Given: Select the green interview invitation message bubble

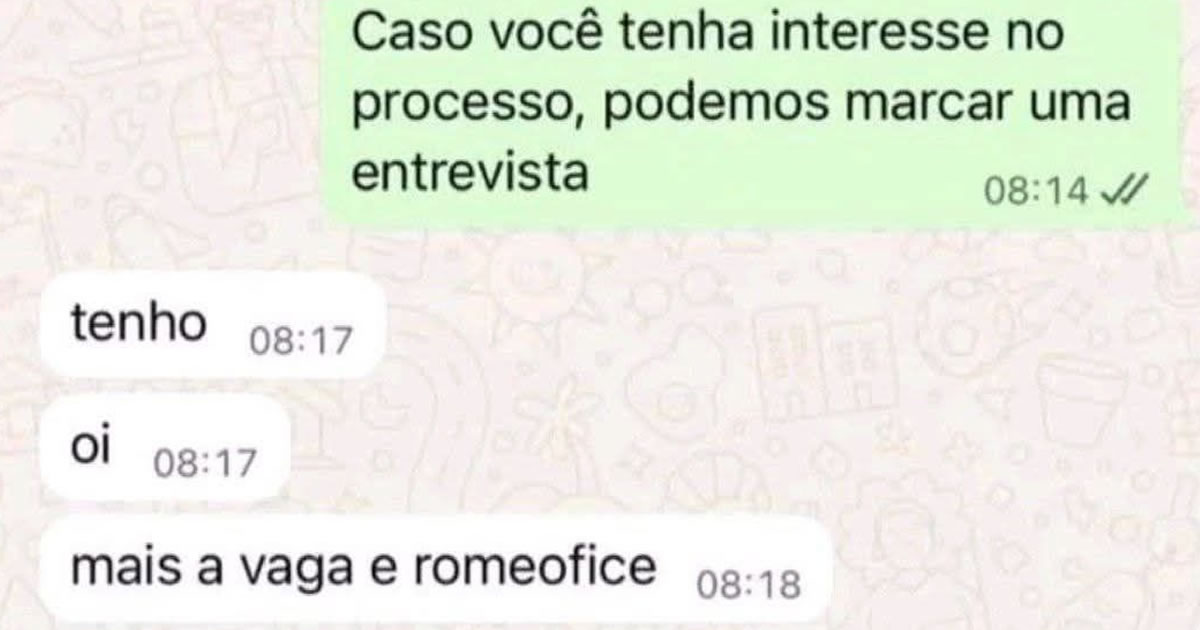Looking at the screenshot, I should [751, 112].
